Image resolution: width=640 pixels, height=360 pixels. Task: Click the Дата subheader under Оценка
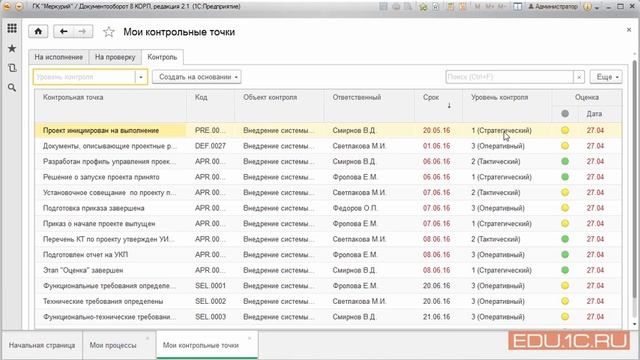click(600, 114)
